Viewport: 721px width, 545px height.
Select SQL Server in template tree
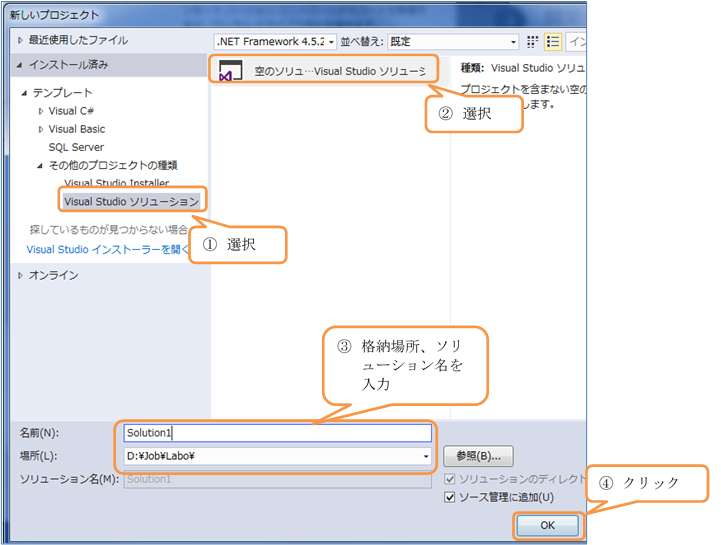click(x=76, y=147)
